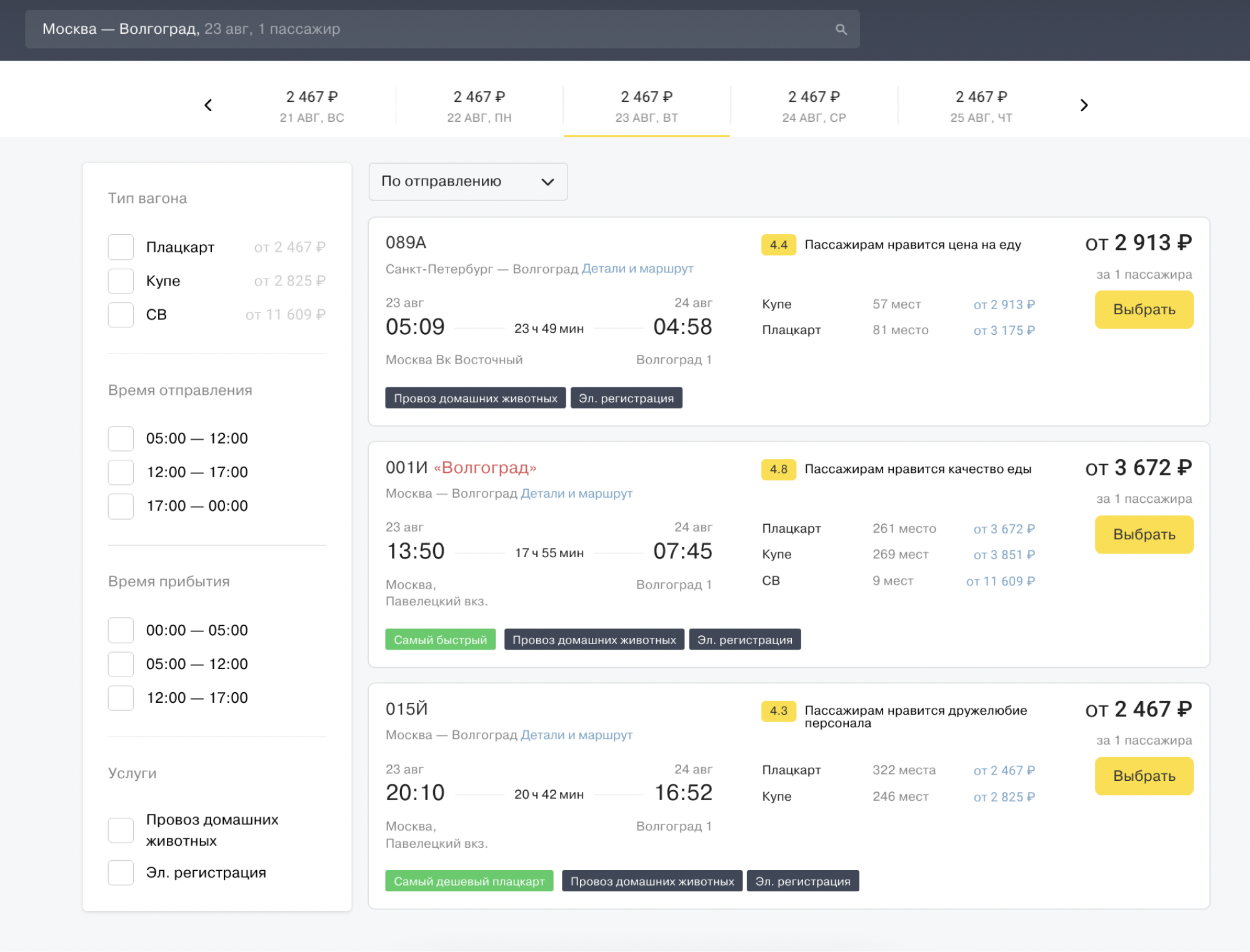1250x952 pixels.
Task: Enable departure time 12:00 — 17:00
Action: pos(121,472)
